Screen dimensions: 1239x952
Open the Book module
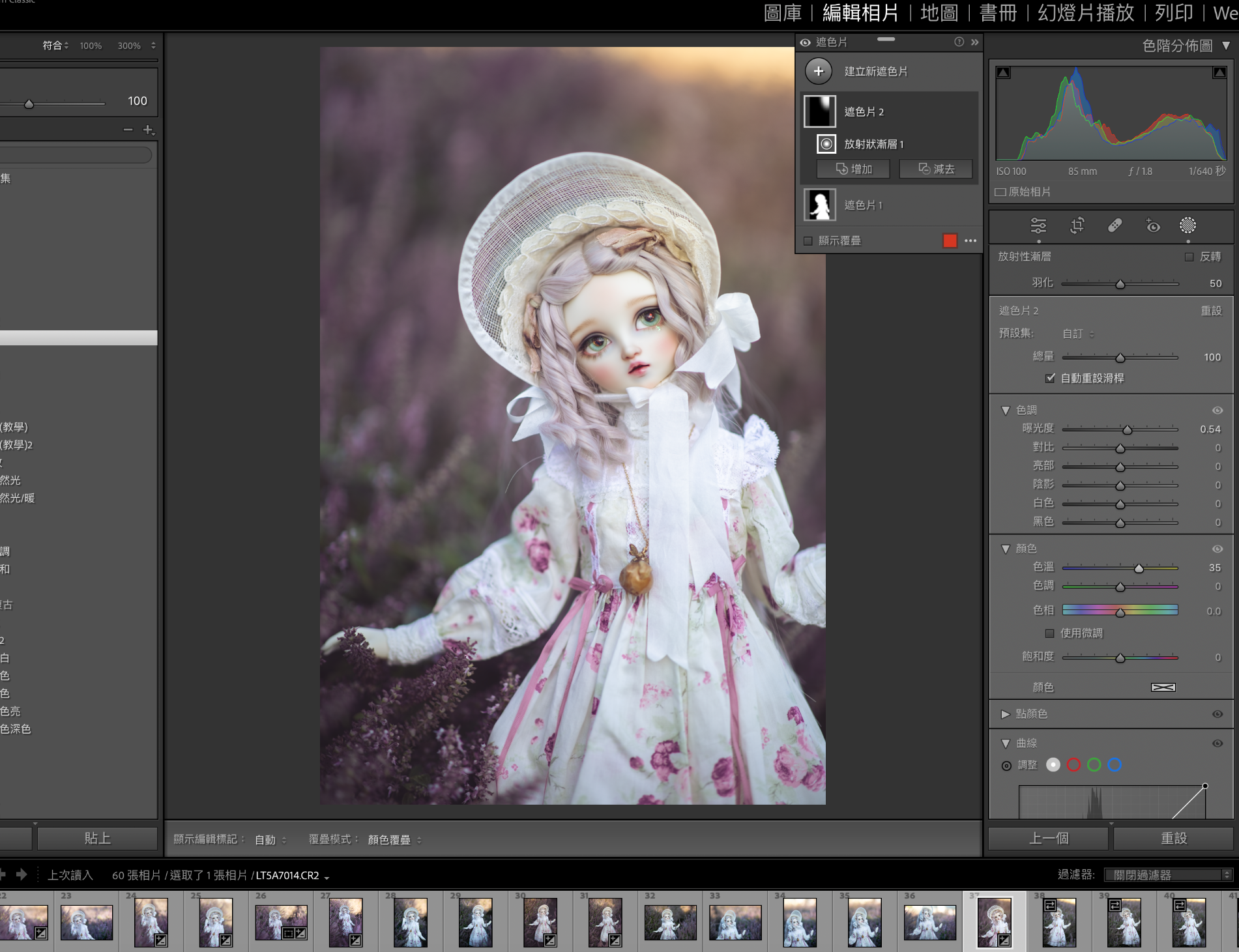tap(998, 13)
